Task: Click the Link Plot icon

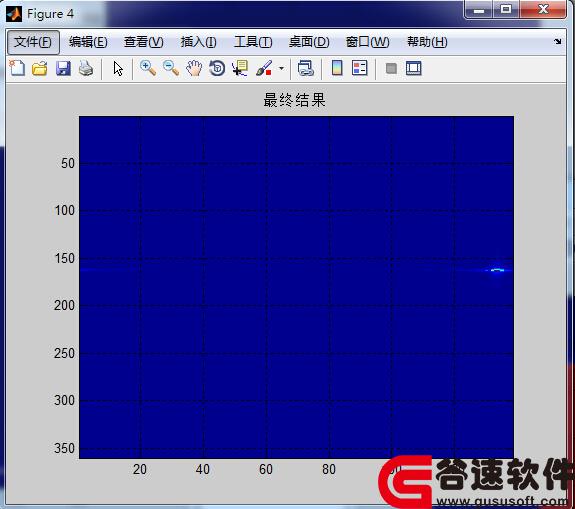Action: pyautogui.click(x=305, y=68)
